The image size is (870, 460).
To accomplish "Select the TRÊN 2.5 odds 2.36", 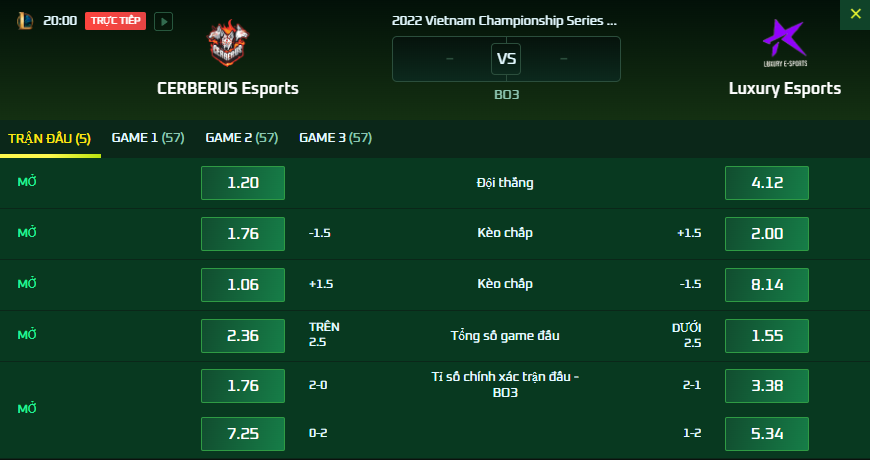I will tap(243, 336).
